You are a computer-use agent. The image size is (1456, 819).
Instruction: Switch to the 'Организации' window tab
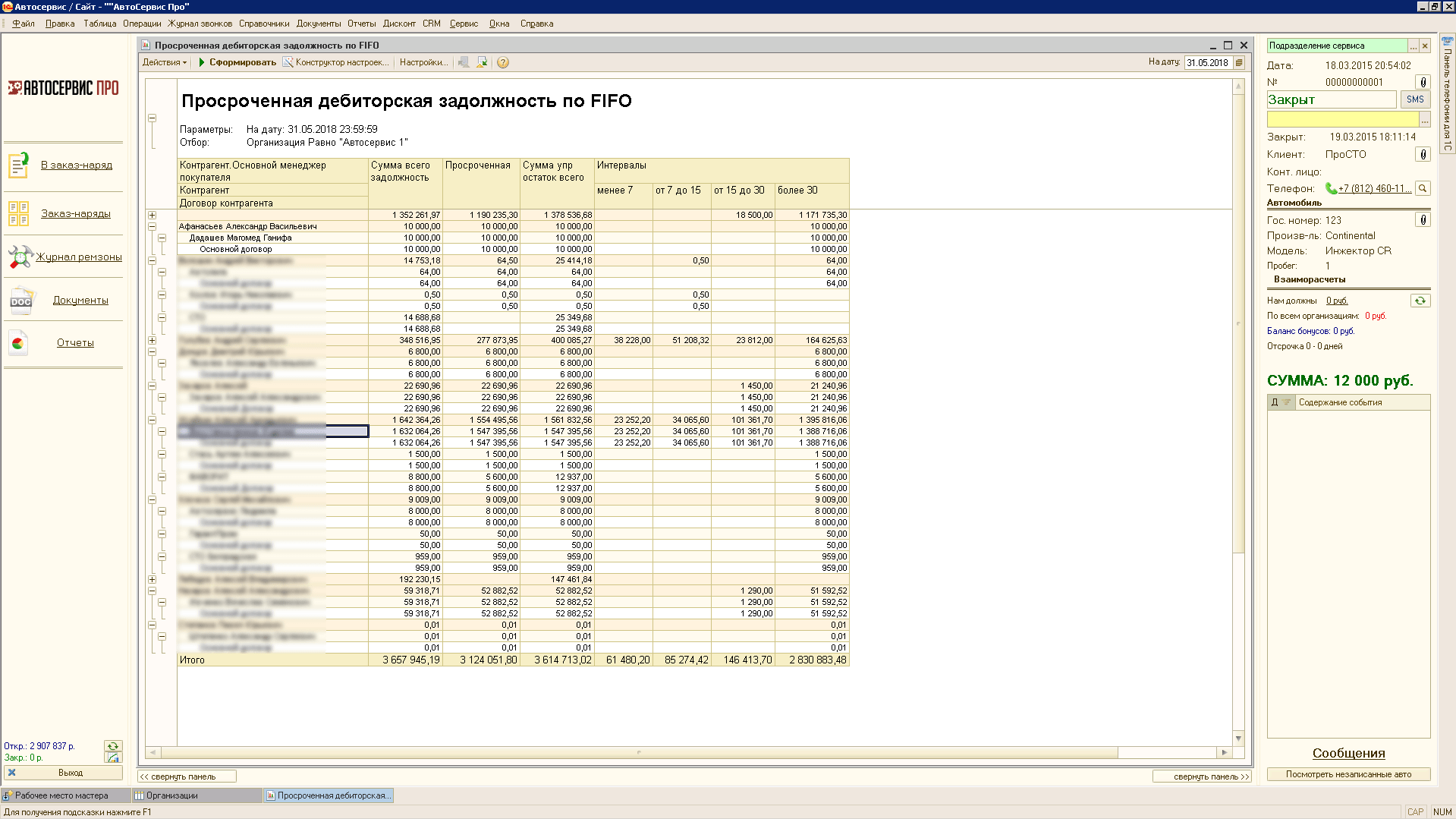172,795
